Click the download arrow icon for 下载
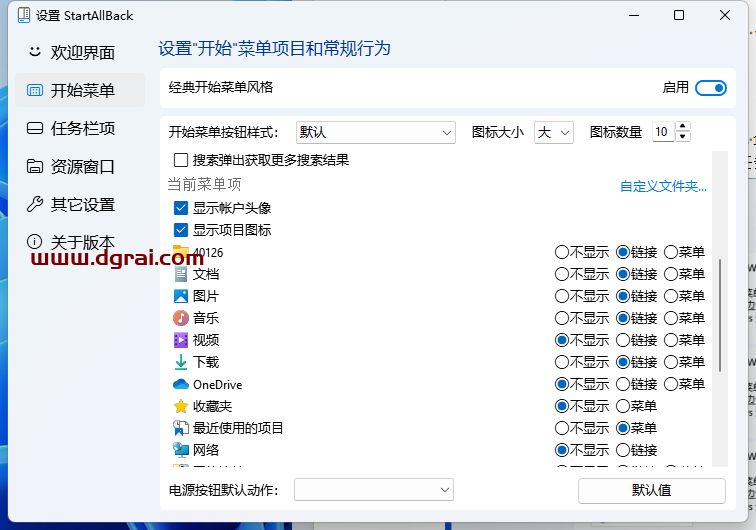Viewport: 756px width, 530px height. [x=181, y=362]
